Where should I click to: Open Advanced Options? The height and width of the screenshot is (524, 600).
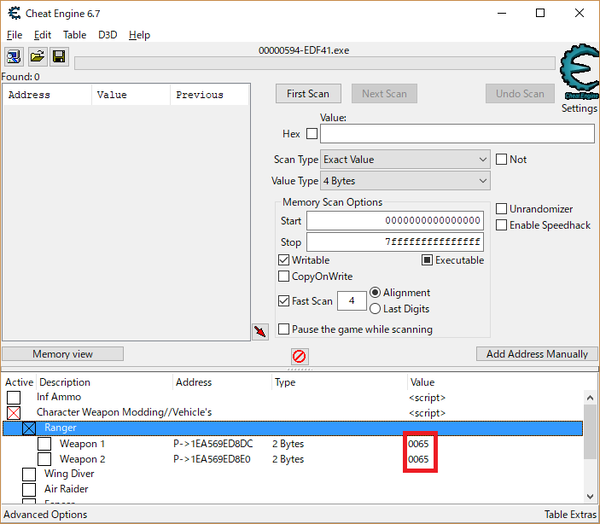tap(45, 514)
